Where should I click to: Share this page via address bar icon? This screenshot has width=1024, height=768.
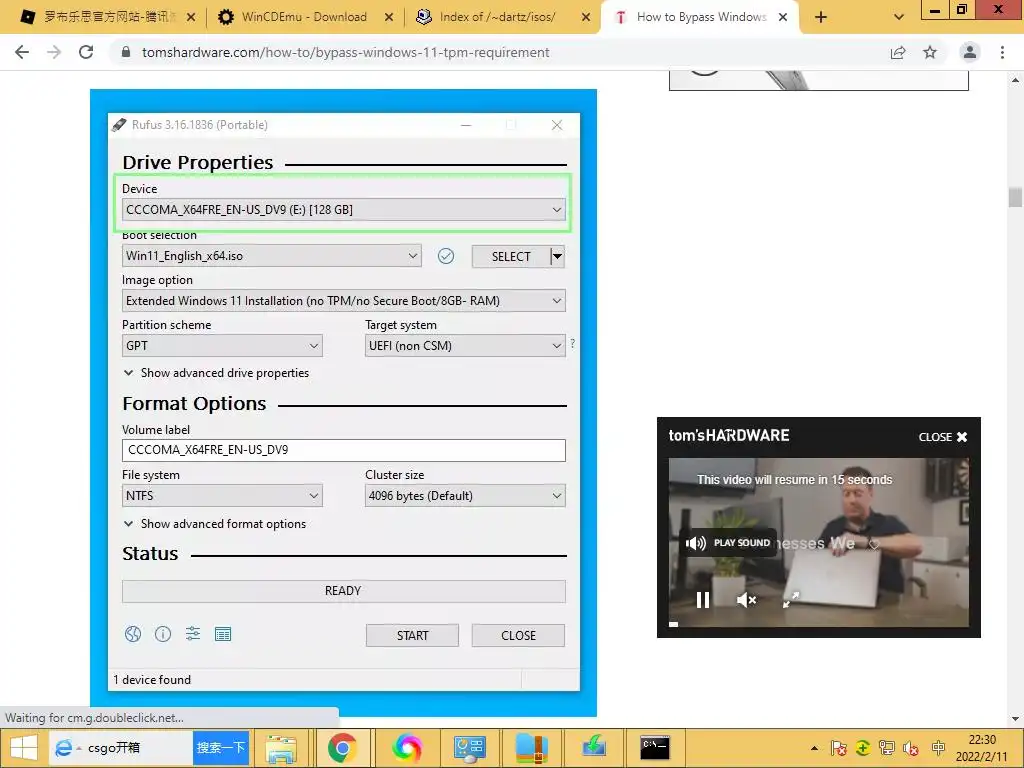[898, 52]
